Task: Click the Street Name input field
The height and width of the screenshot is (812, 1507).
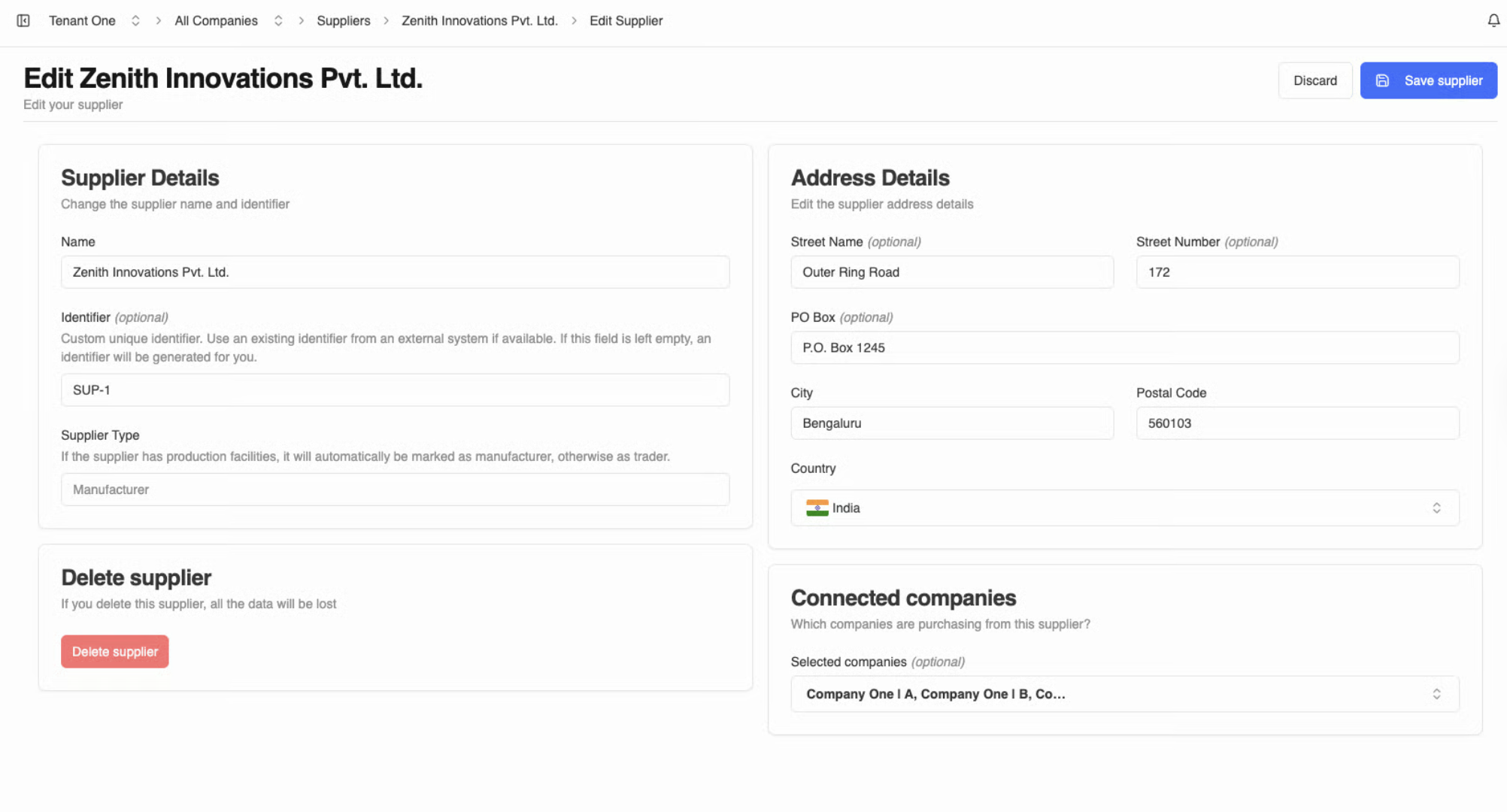Action: (x=951, y=272)
